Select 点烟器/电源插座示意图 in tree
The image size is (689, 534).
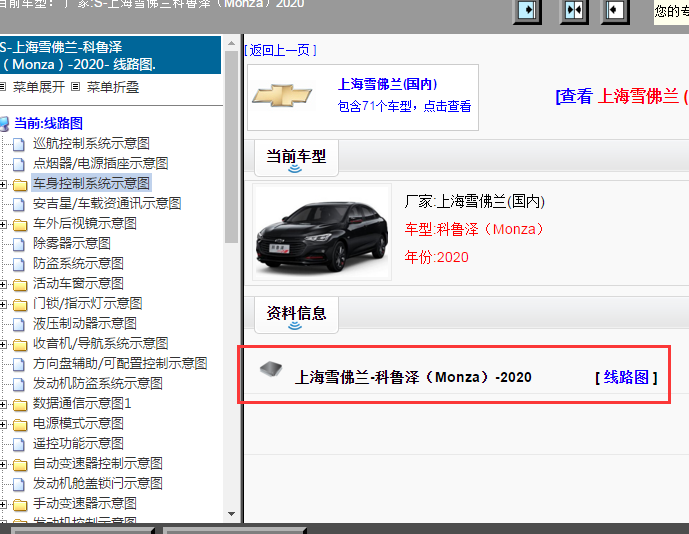coord(101,163)
